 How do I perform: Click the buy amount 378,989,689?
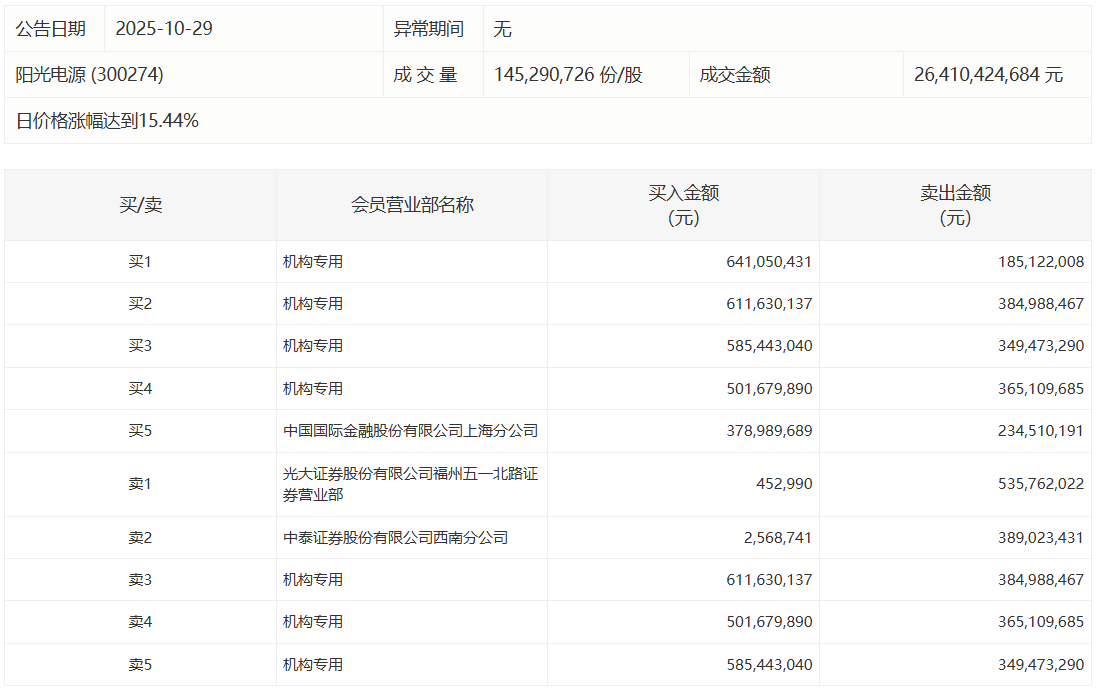click(769, 431)
